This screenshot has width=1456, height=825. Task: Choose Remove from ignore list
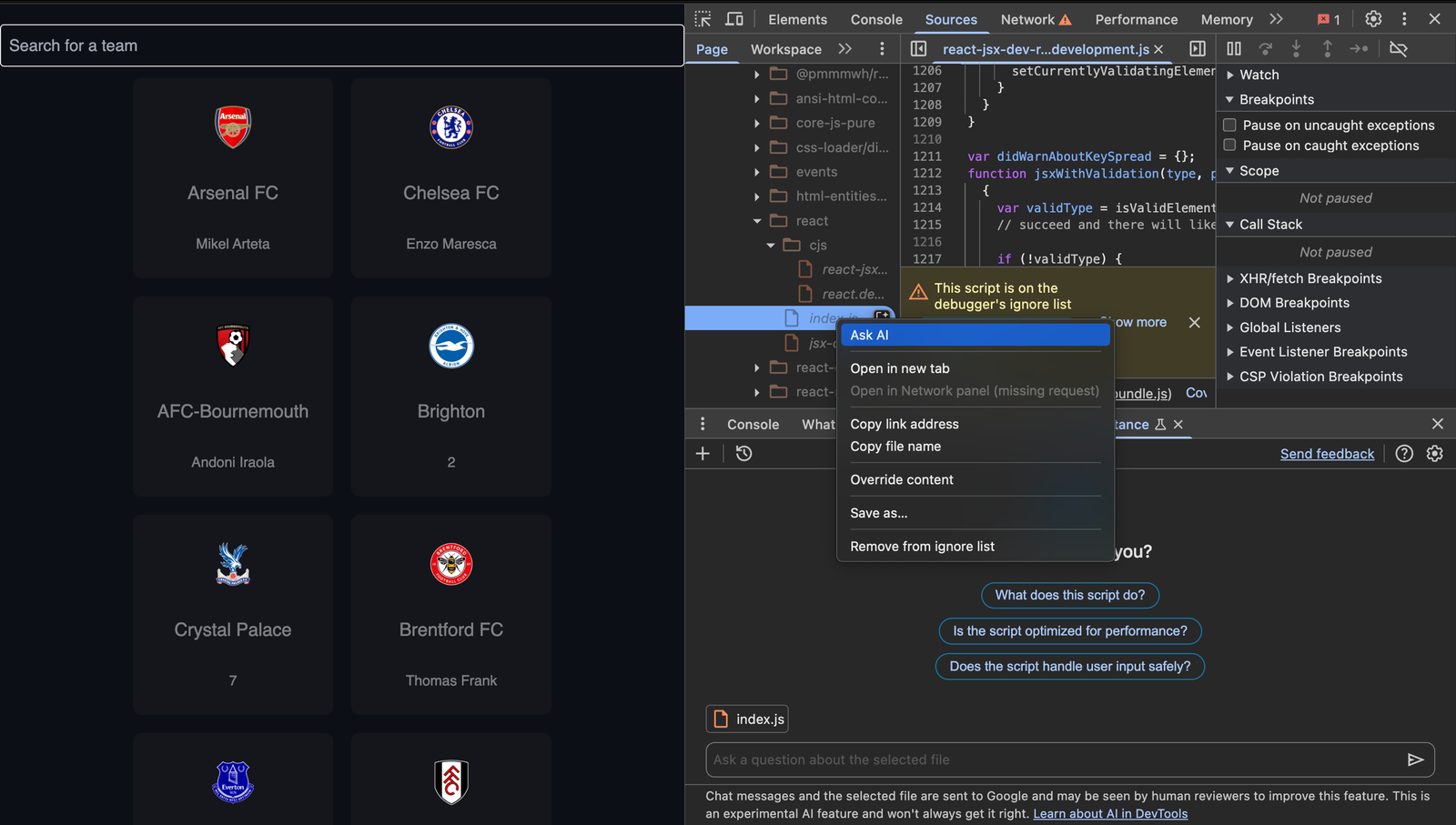(x=975, y=546)
